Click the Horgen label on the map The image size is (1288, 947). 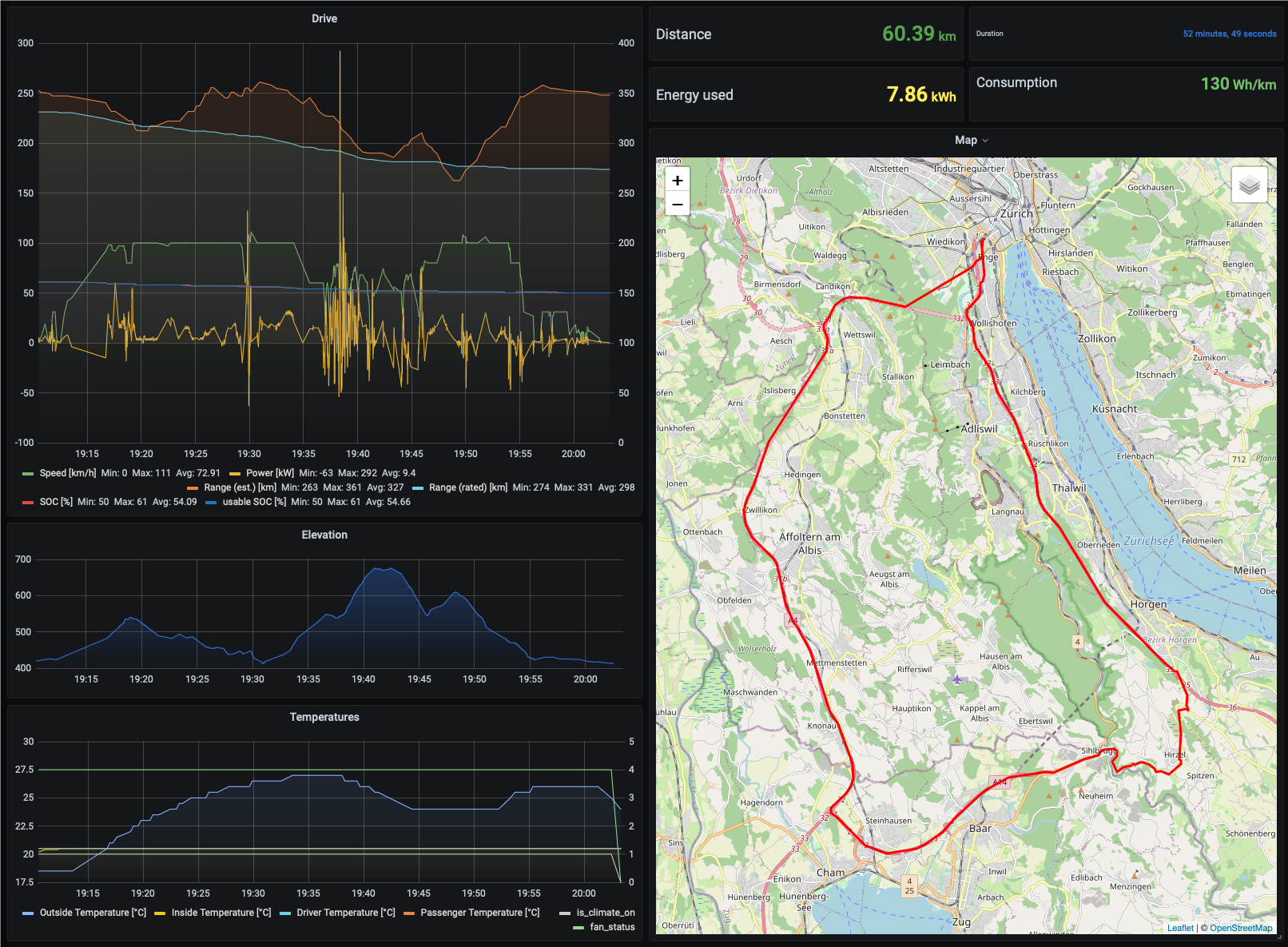tap(1148, 604)
